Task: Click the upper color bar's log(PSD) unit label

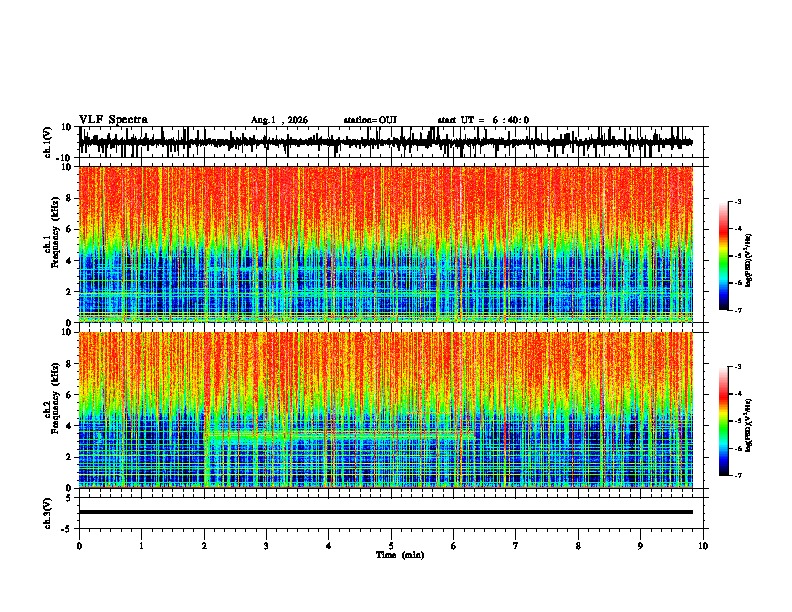Action: pos(748,261)
